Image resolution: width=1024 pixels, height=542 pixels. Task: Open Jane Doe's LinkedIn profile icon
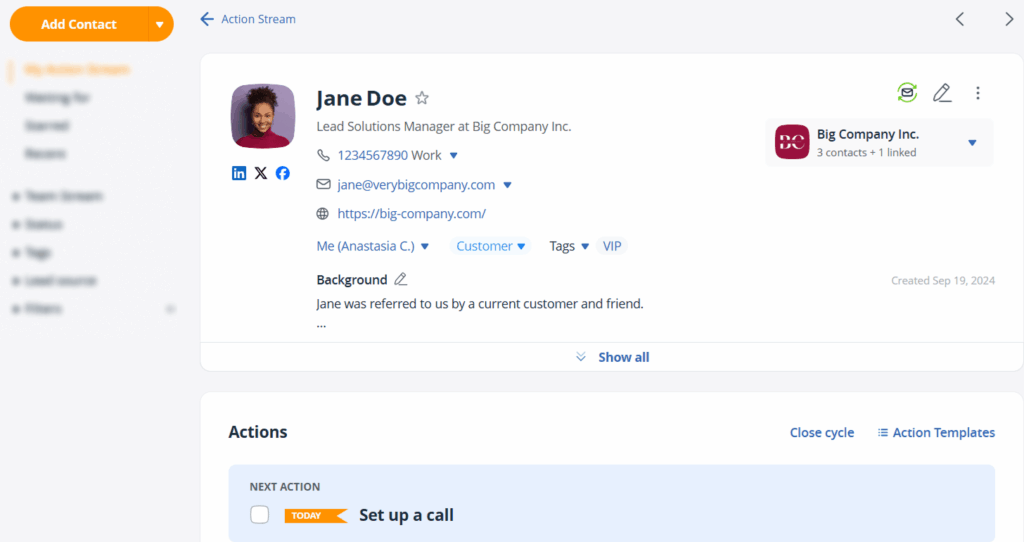tap(239, 173)
